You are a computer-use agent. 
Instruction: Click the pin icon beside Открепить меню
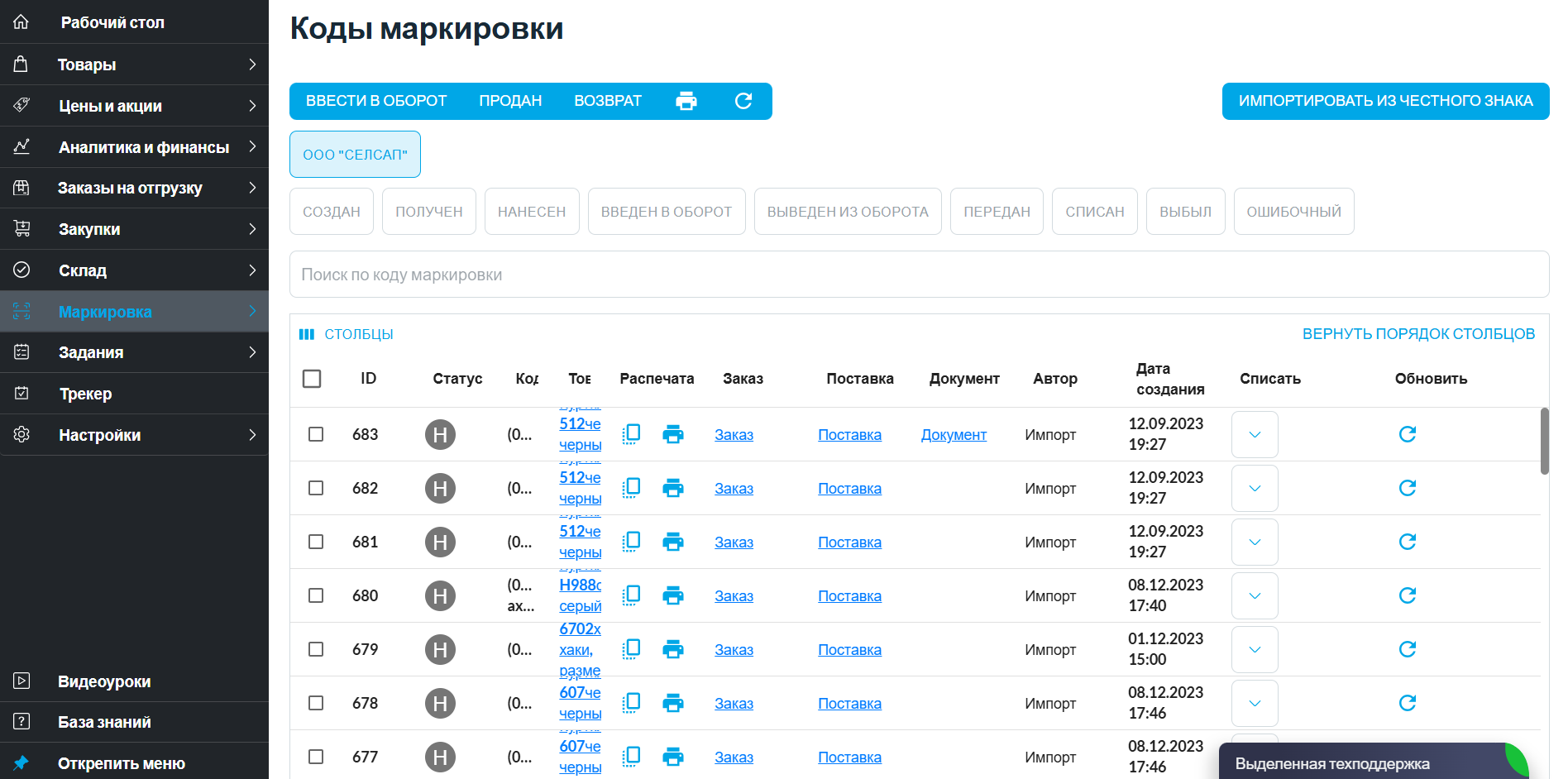pyautogui.click(x=22, y=762)
